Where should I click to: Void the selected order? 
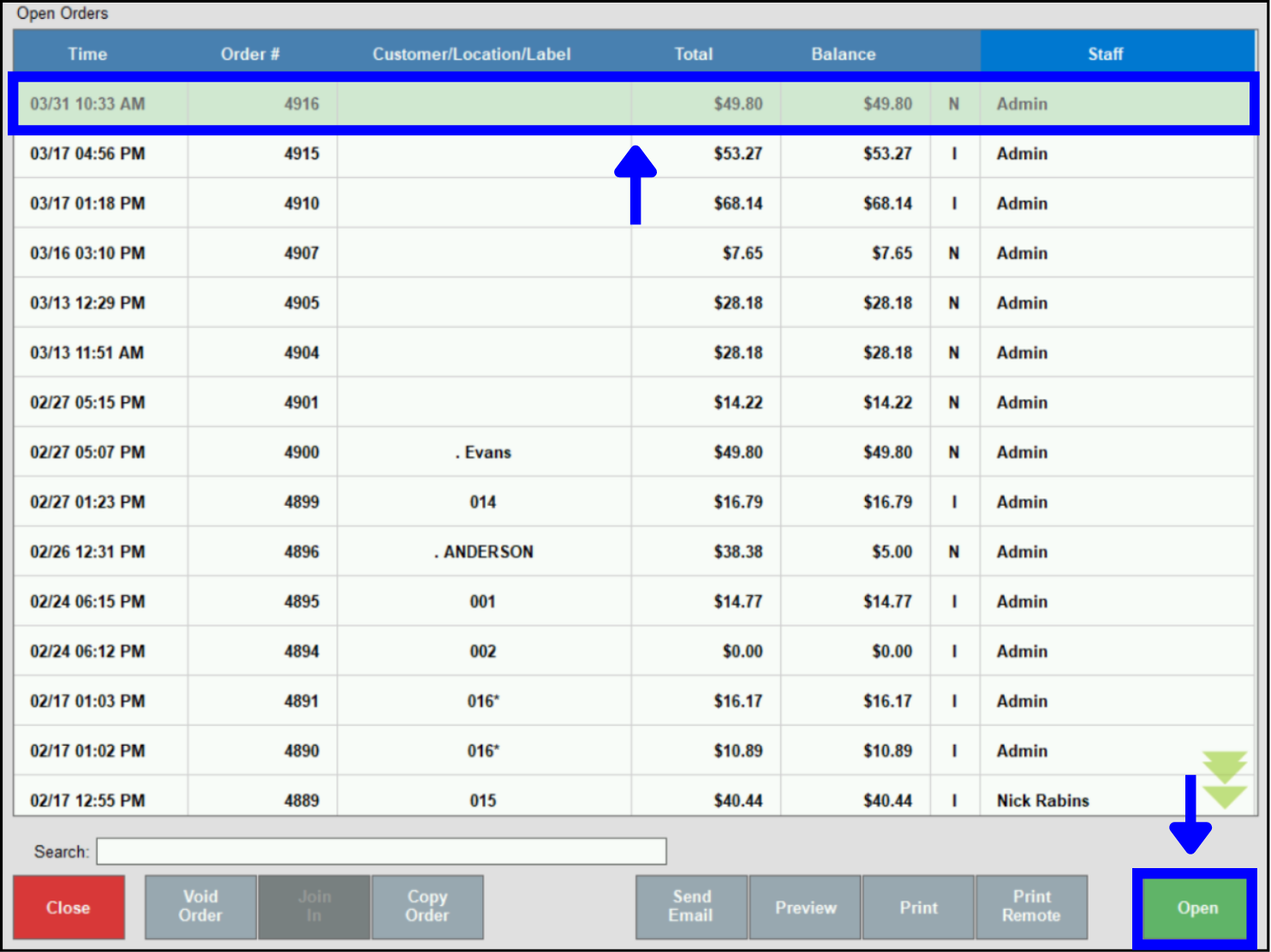200,907
